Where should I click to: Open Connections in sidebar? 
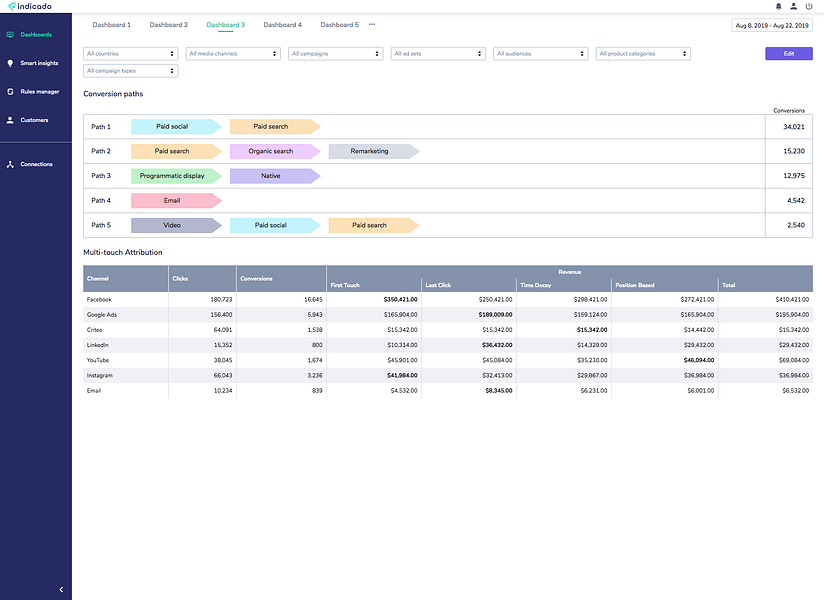(36, 164)
